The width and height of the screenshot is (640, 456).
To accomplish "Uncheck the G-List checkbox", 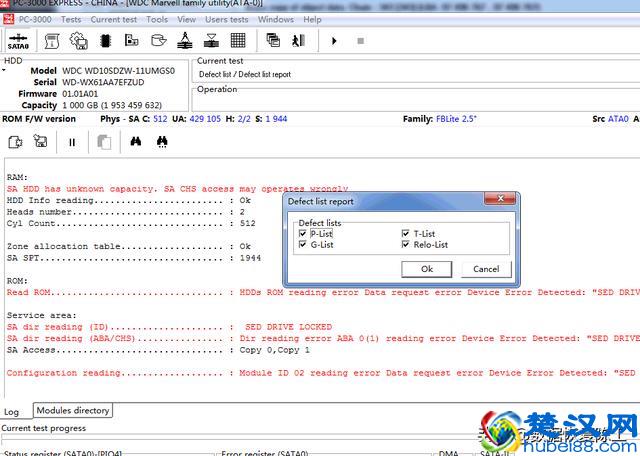I will pos(303,244).
